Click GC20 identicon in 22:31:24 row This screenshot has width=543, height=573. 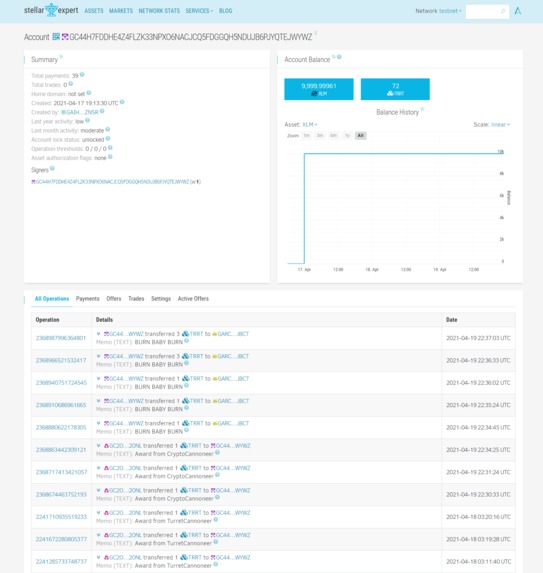pos(106,468)
